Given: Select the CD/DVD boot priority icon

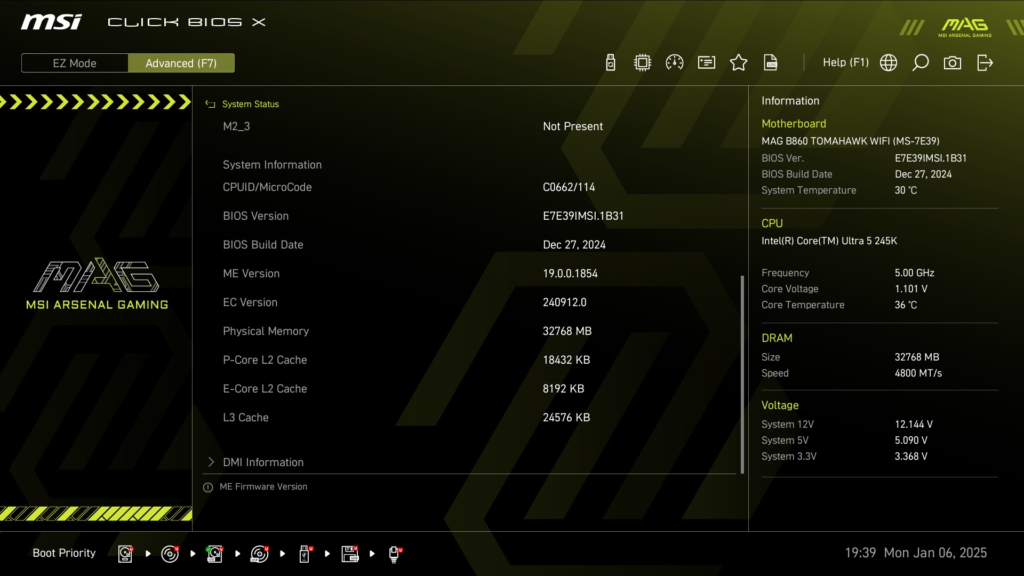Looking at the screenshot, I should [170, 553].
